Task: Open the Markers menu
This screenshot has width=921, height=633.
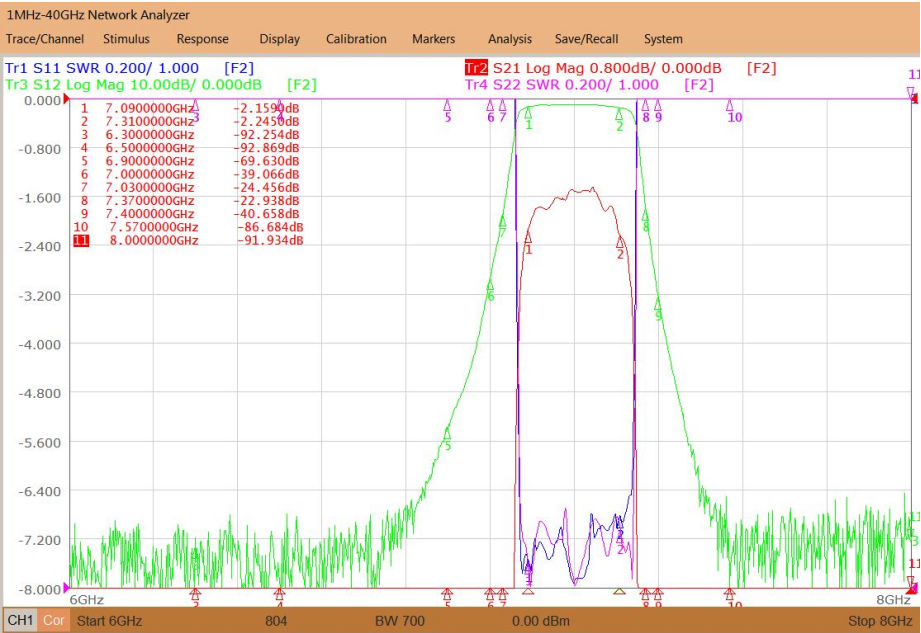Action: coord(433,39)
